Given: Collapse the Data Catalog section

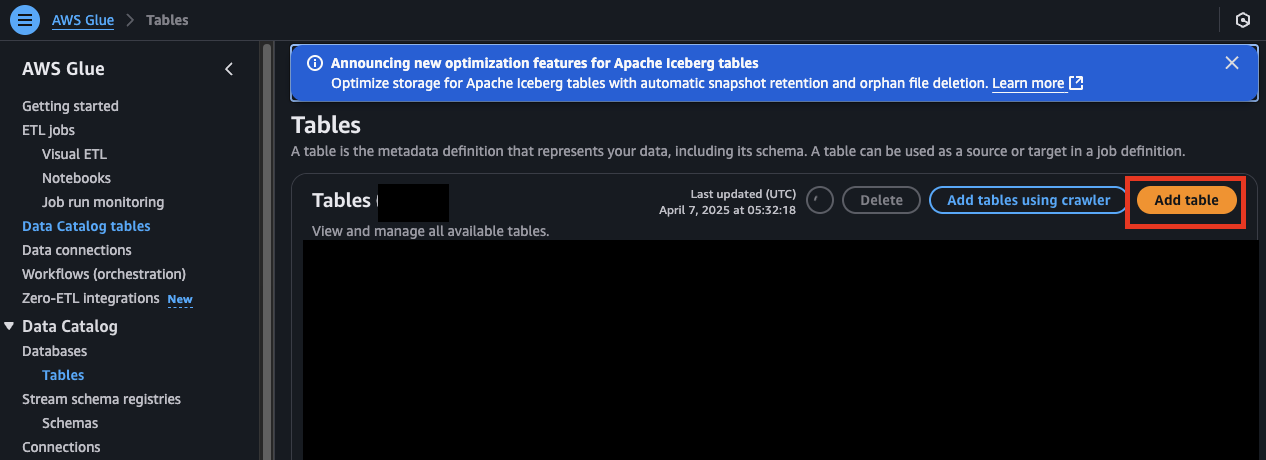Looking at the screenshot, I should [9, 326].
